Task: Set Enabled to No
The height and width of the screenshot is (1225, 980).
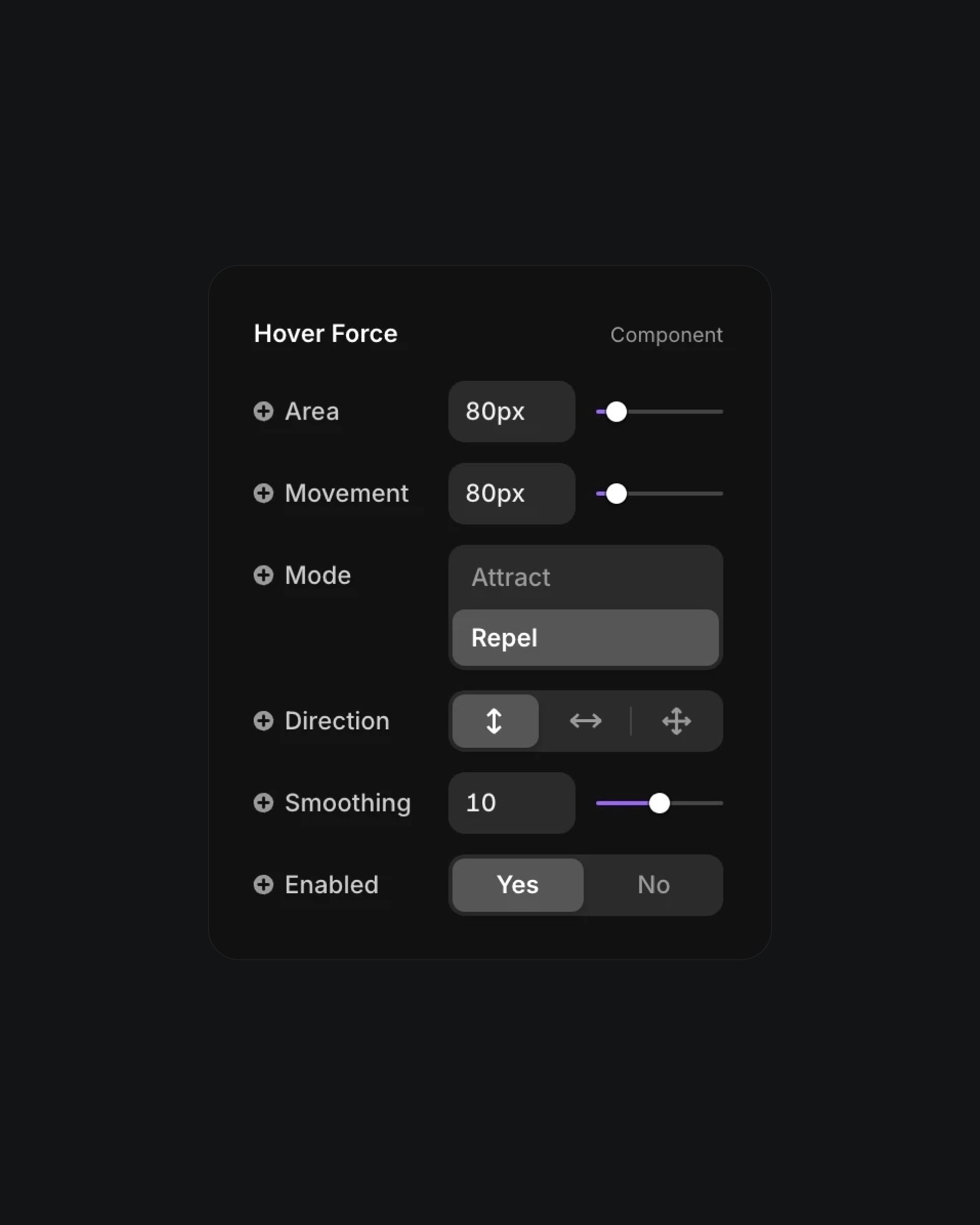Action: pyautogui.click(x=653, y=885)
